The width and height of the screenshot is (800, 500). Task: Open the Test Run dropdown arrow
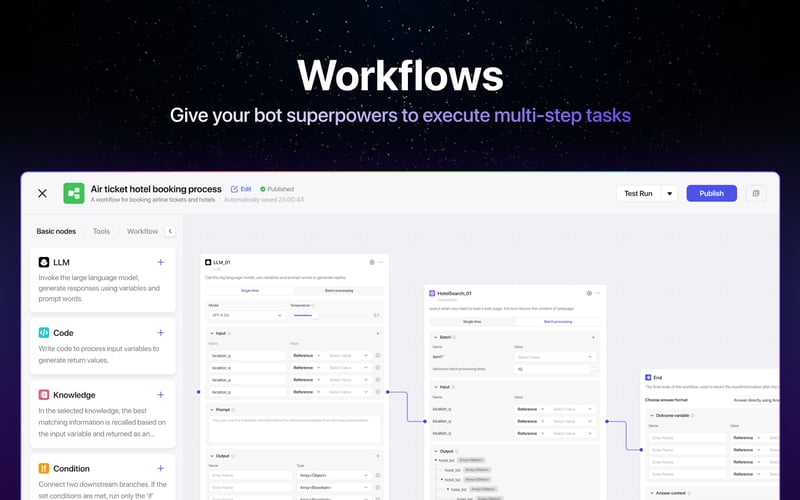[669, 193]
